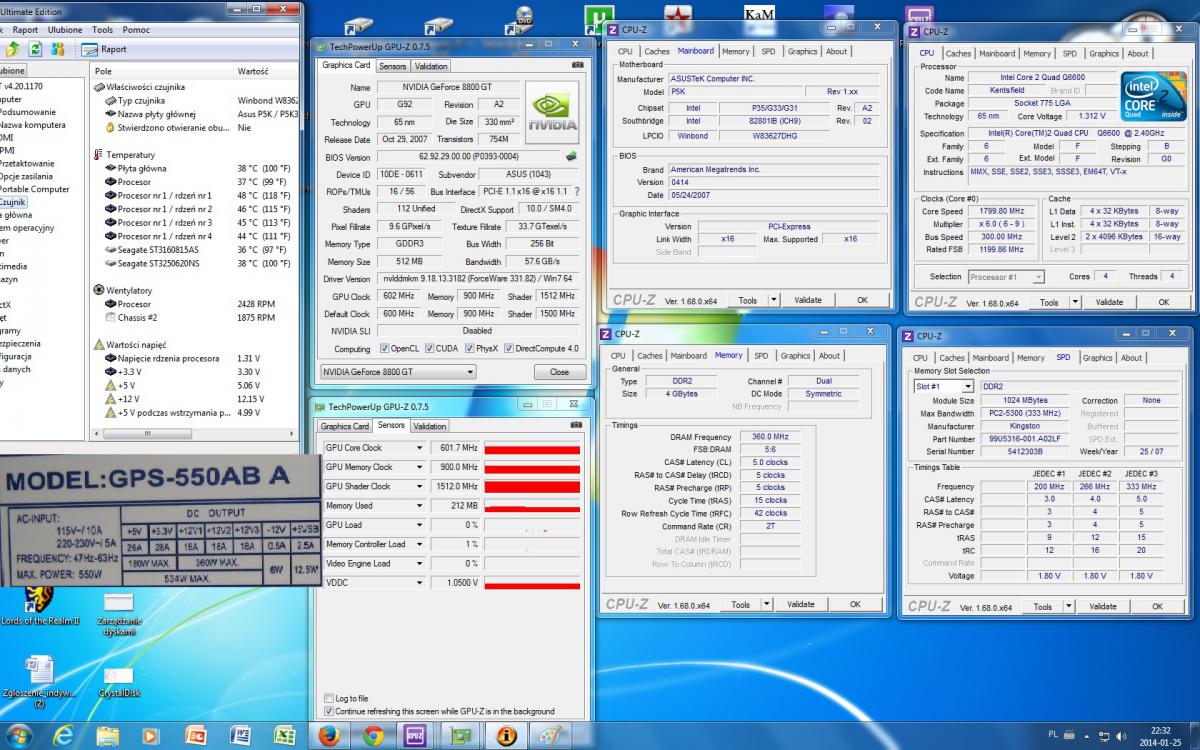Image resolution: width=1200 pixels, height=750 pixels.
Task: Open Windows Media Player taskbar icon
Action: pos(151,735)
